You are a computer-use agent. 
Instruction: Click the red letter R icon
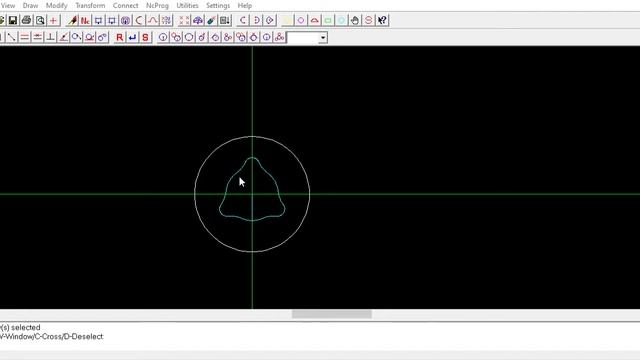[119, 38]
